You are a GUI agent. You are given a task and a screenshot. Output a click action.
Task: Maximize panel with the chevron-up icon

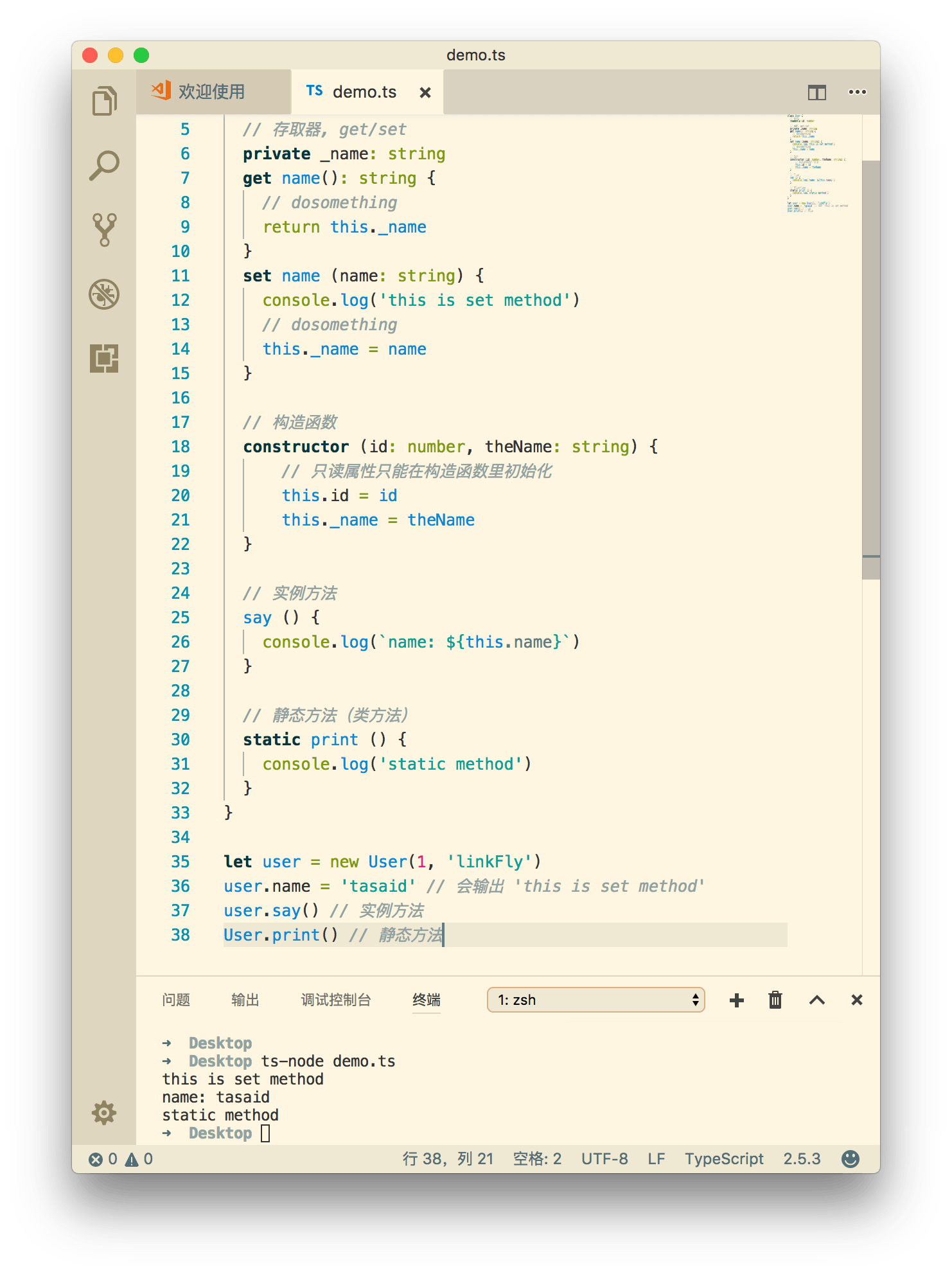click(x=816, y=1000)
